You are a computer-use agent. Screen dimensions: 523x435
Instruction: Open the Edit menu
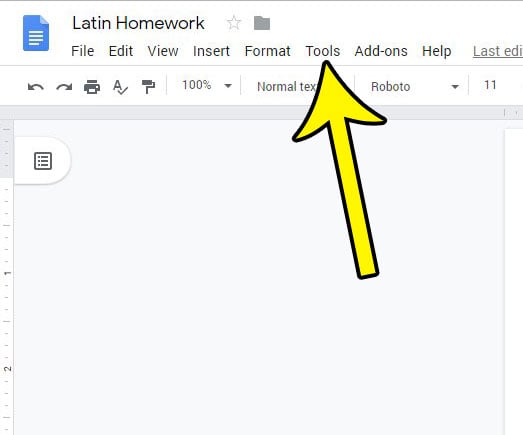click(x=121, y=51)
